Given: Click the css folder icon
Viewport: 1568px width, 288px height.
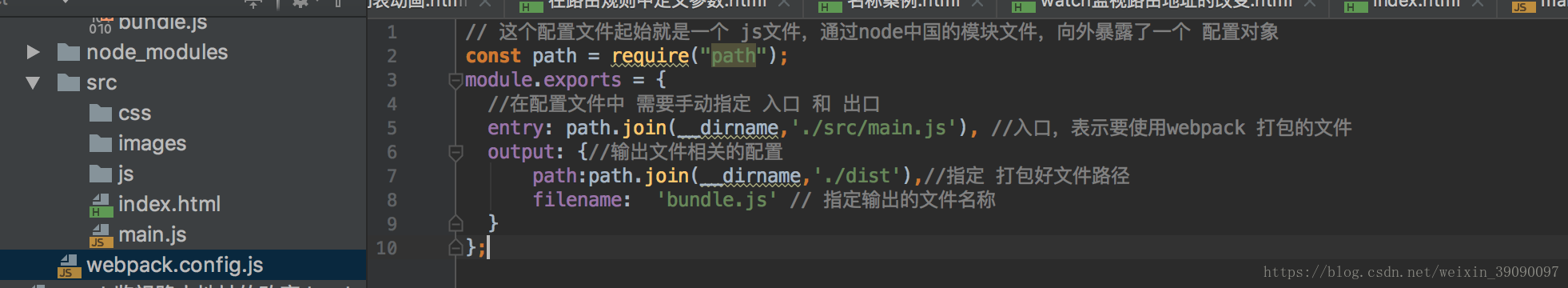Looking at the screenshot, I should pyautogui.click(x=101, y=113).
